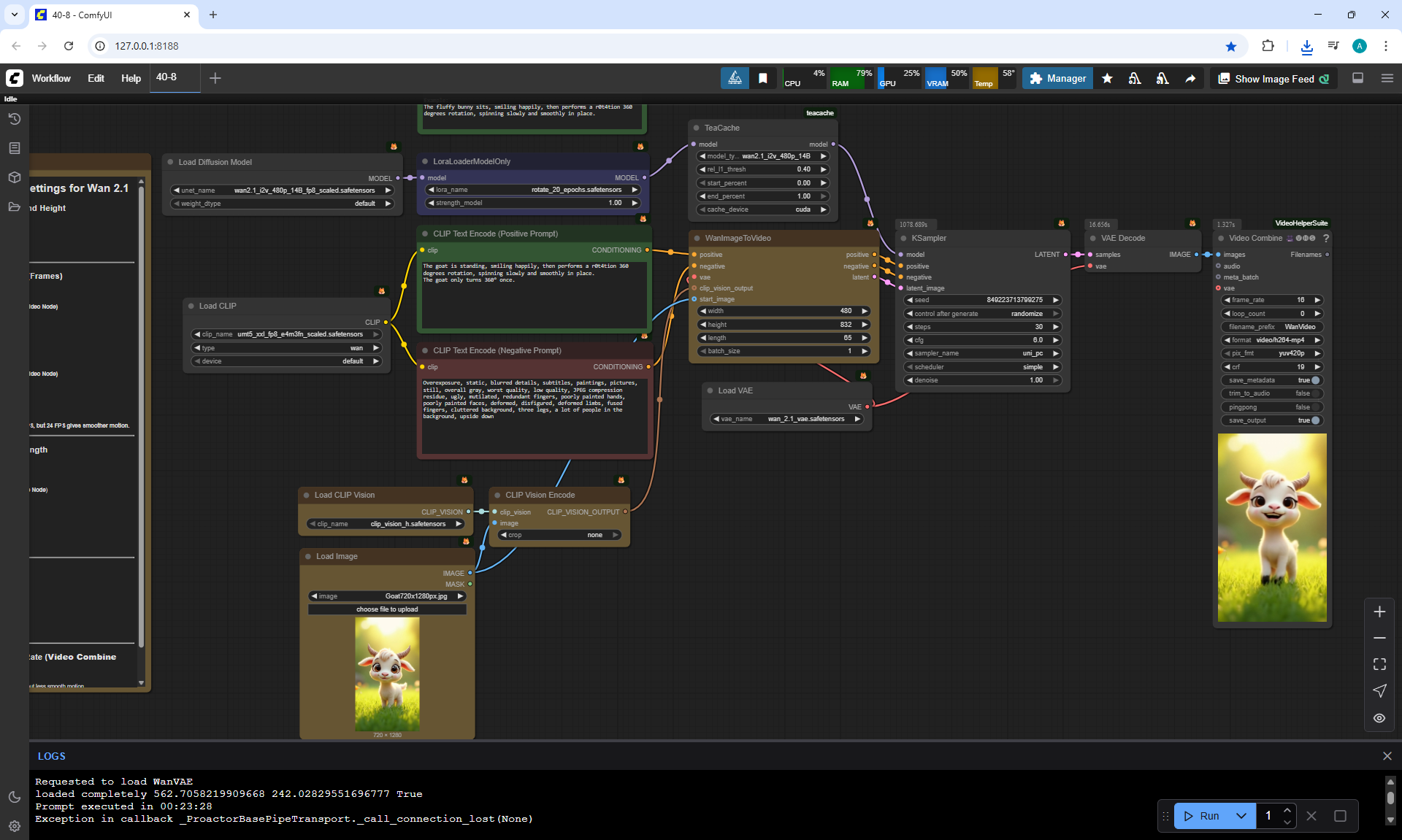Viewport: 1402px width, 840px height.
Task: Click the Manager button
Action: (x=1057, y=78)
